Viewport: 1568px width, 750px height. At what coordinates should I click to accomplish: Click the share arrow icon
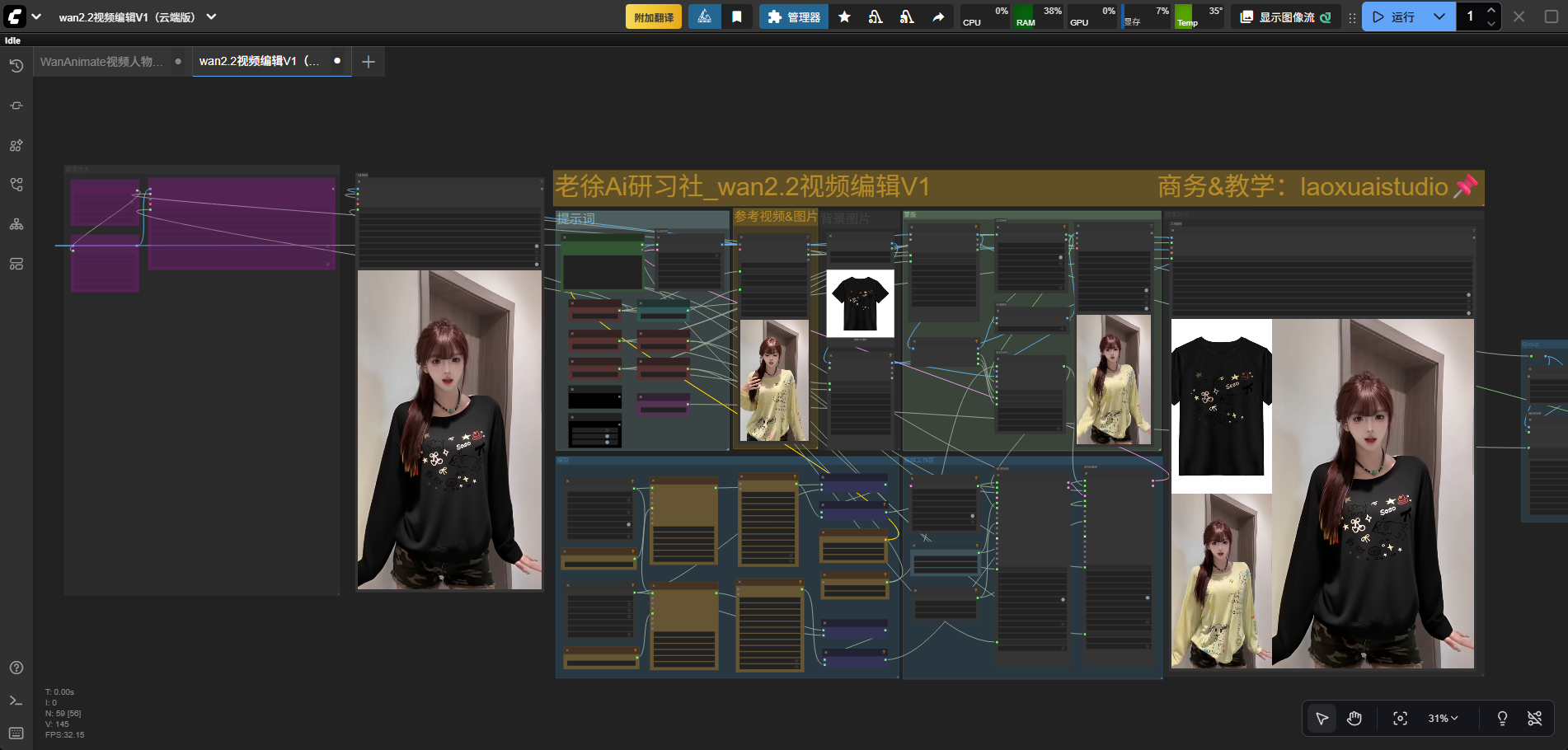point(938,17)
